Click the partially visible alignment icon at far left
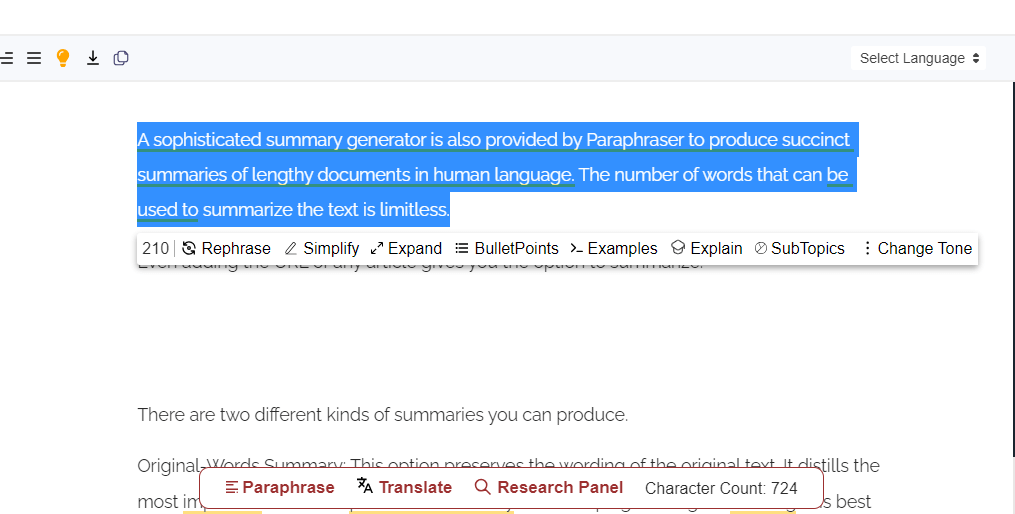The image size is (1015, 514). [x=6, y=58]
